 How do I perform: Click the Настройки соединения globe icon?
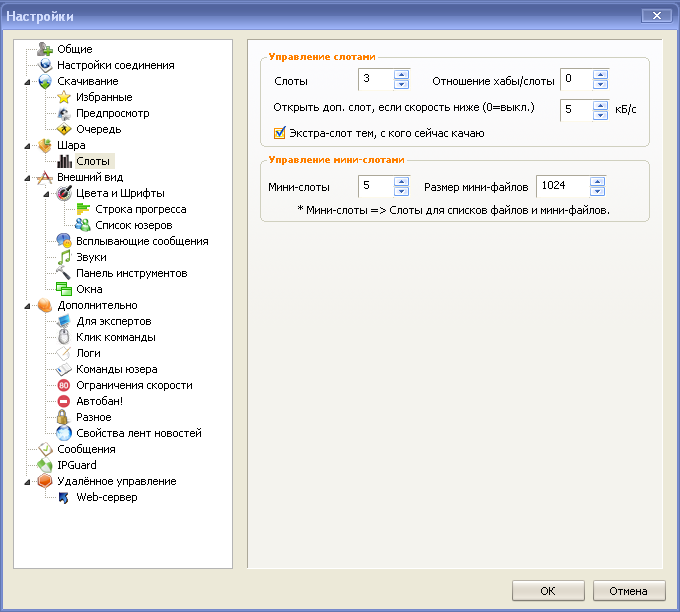(x=45, y=65)
